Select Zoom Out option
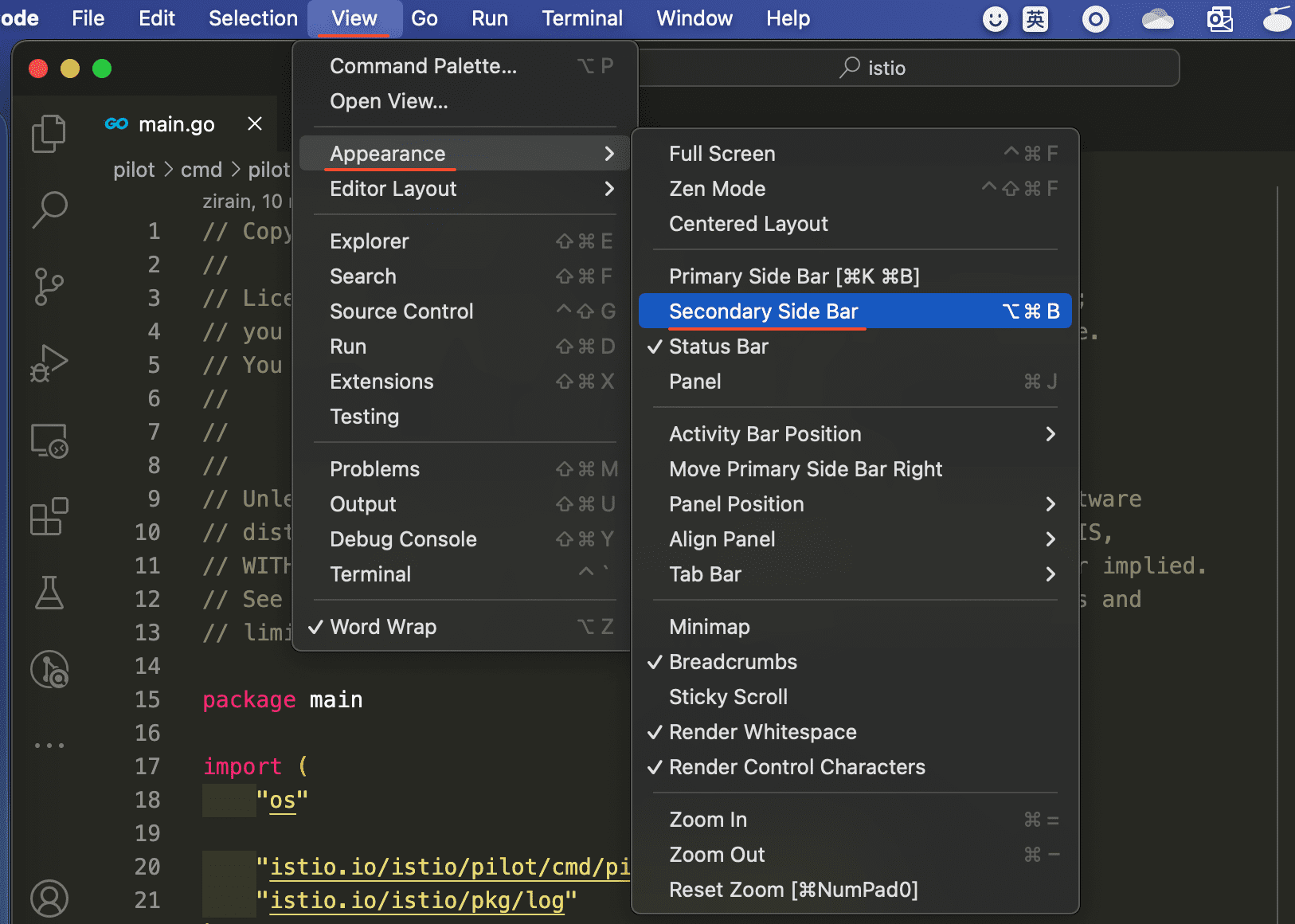1295x924 pixels. click(x=855, y=855)
